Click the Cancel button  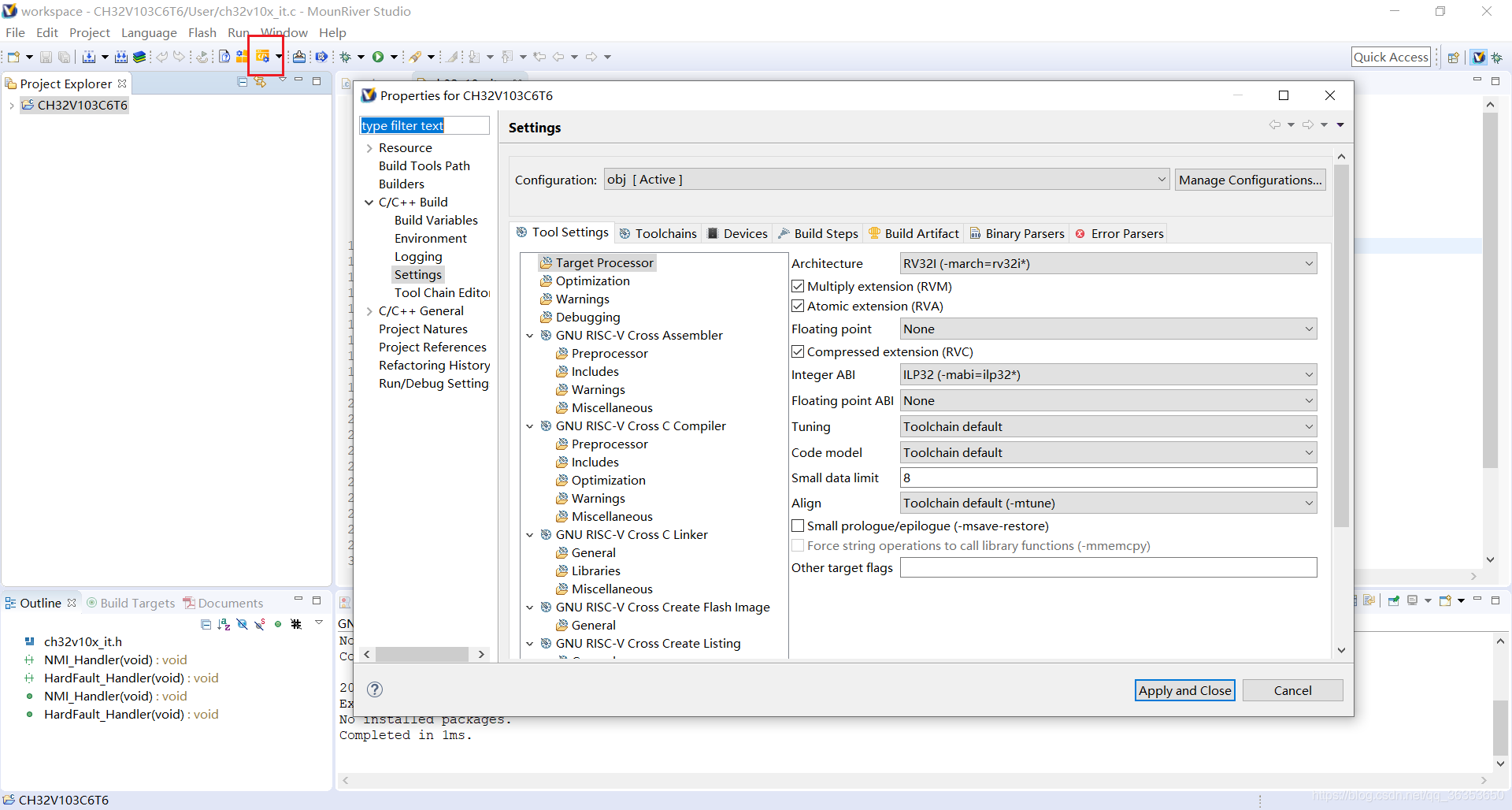pos(1293,690)
